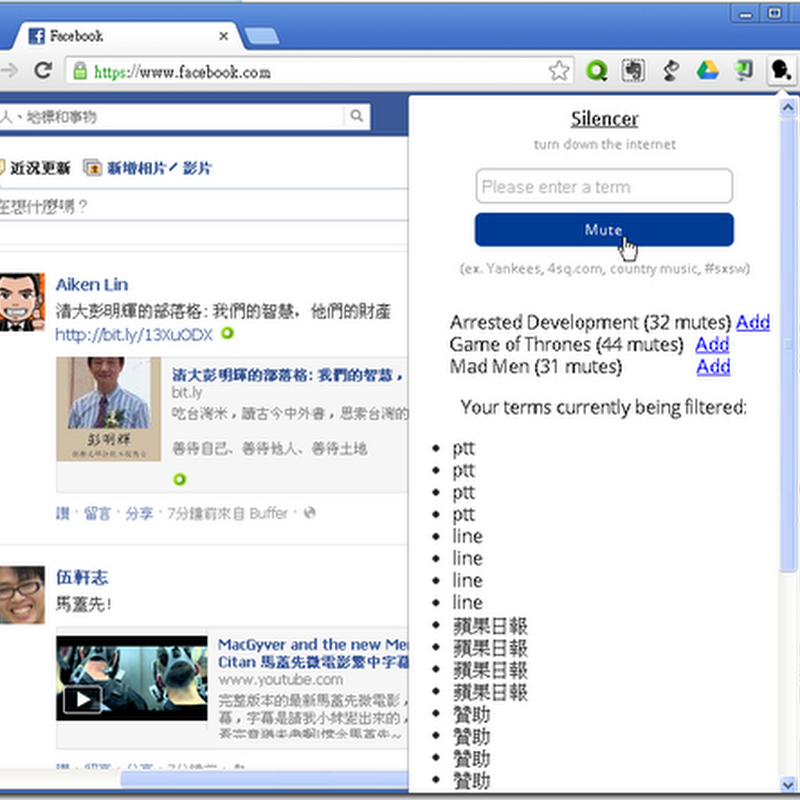Click Aiken Lin's avatar thumbnail
This screenshot has height=800, width=800.
point(22,302)
